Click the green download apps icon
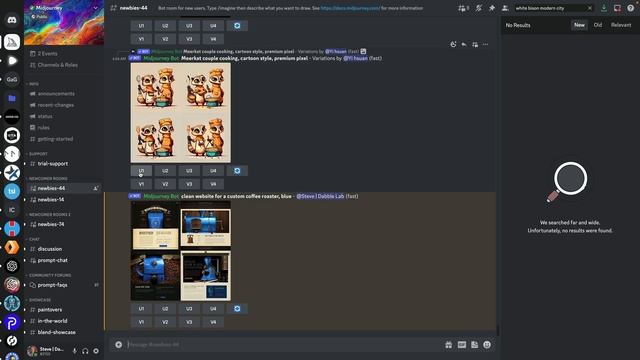 604,8
